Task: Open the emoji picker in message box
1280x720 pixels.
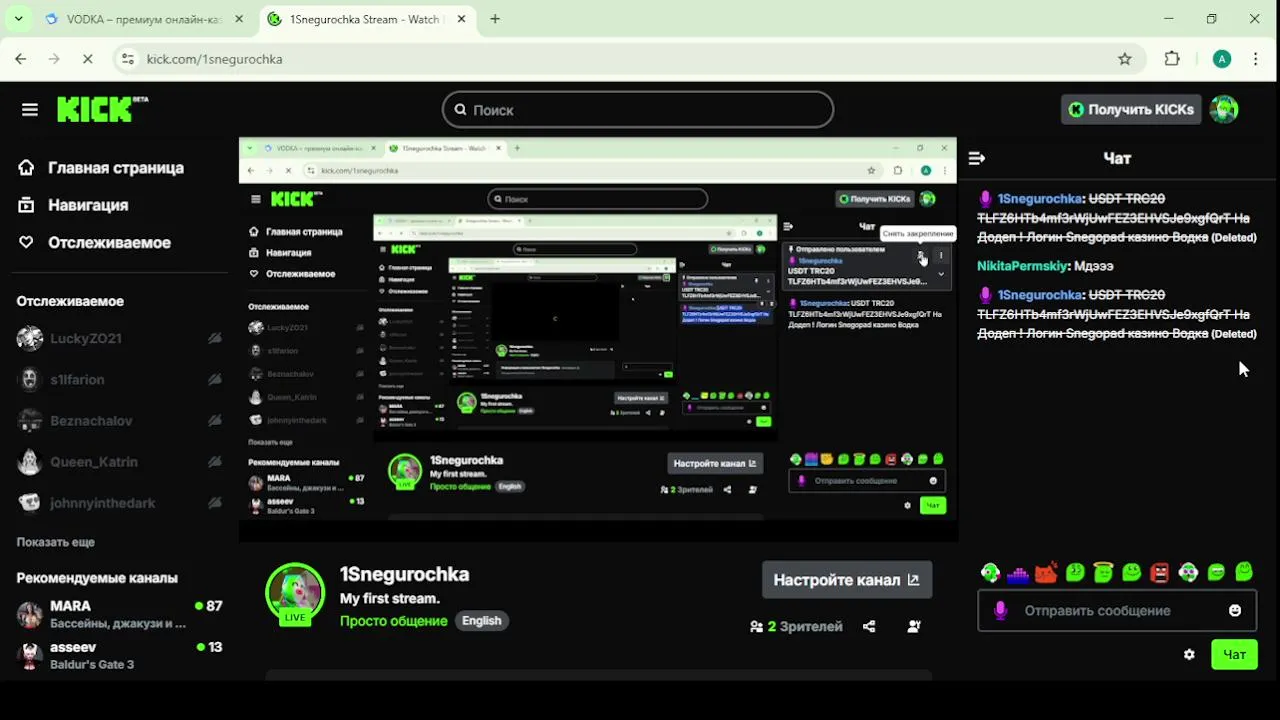Action: [x=1235, y=611]
